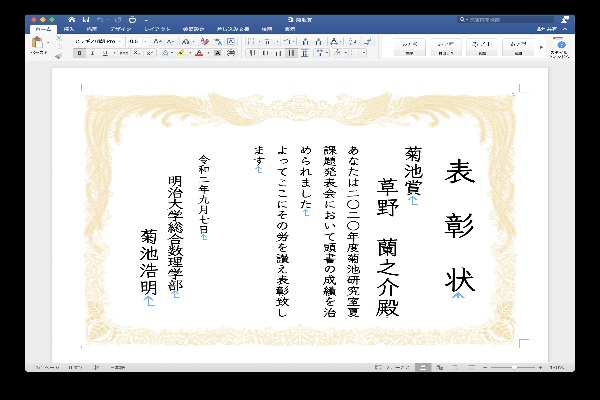
Task: Apply the fourth style in the styles gallery
Action: (518, 47)
